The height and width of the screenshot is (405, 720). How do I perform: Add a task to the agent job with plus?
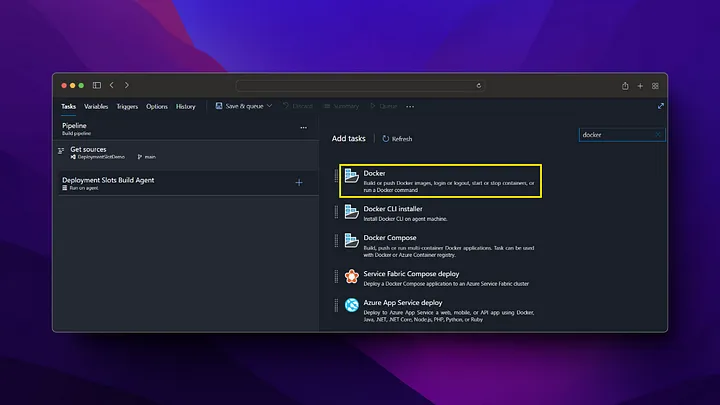tap(299, 183)
